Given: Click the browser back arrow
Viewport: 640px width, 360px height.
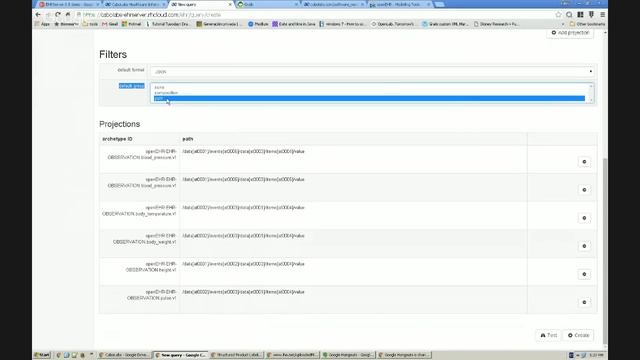Looking at the screenshot, I should click(38, 15).
